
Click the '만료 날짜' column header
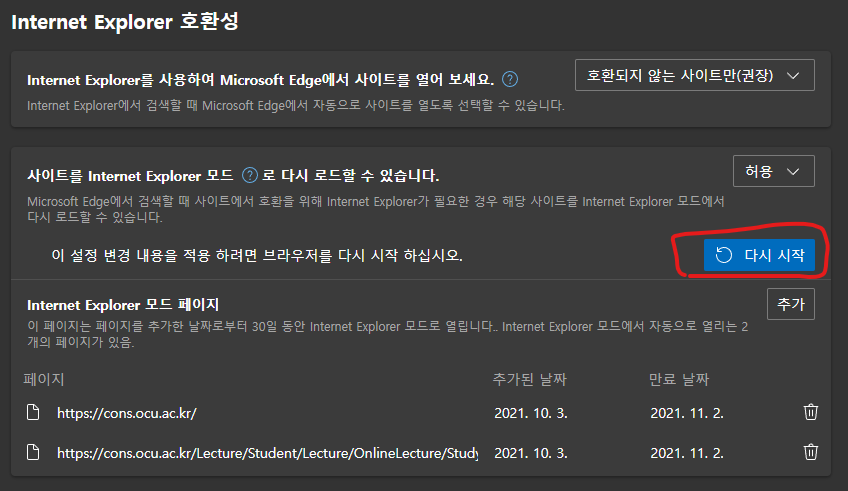tap(679, 380)
